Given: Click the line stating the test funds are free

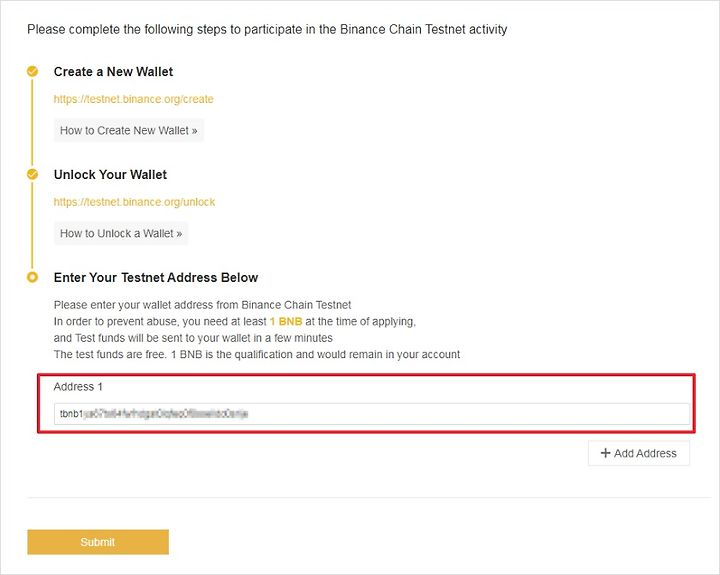Looking at the screenshot, I should click(257, 355).
